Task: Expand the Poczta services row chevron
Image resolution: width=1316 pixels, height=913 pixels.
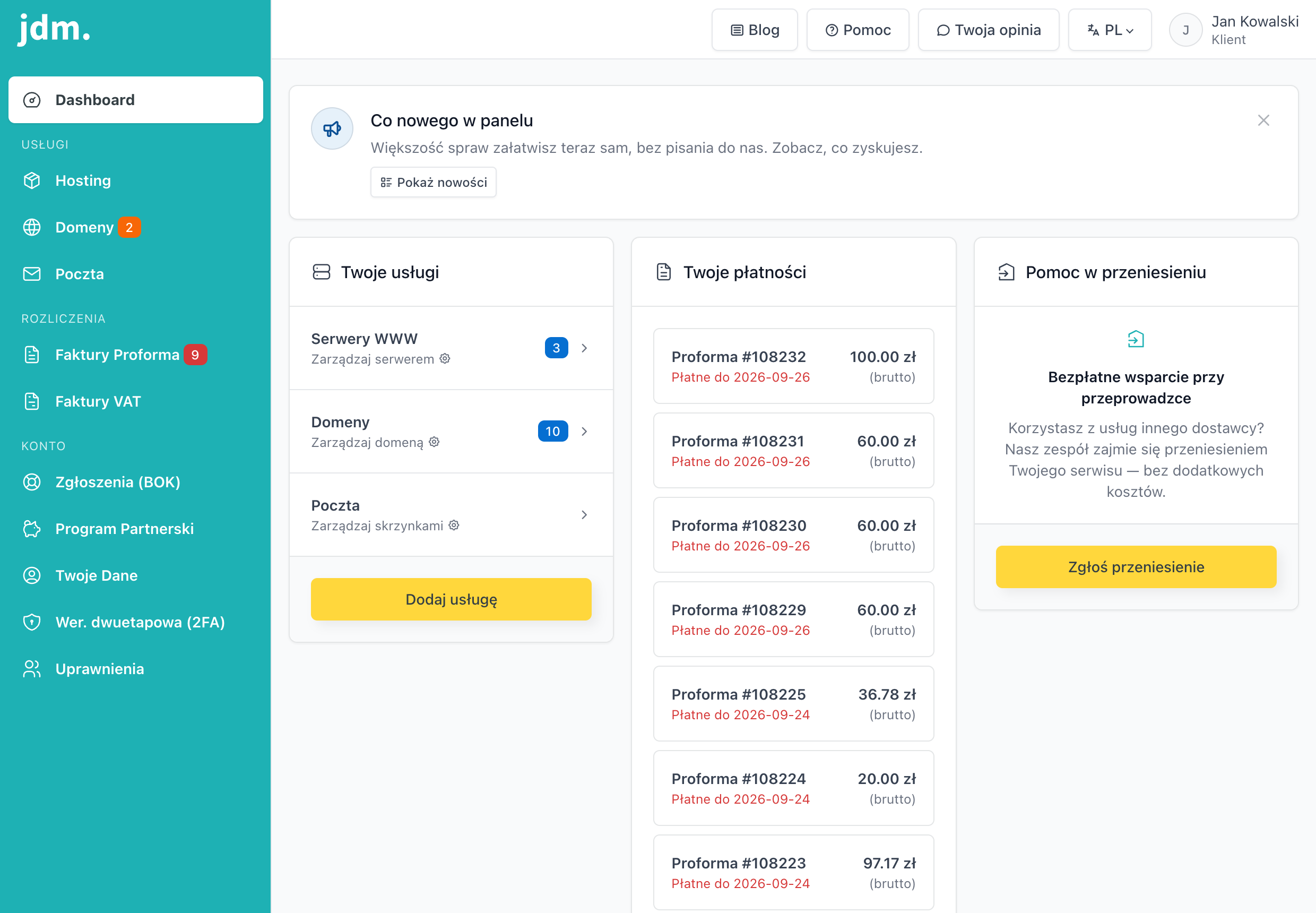Action: pos(584,515)
